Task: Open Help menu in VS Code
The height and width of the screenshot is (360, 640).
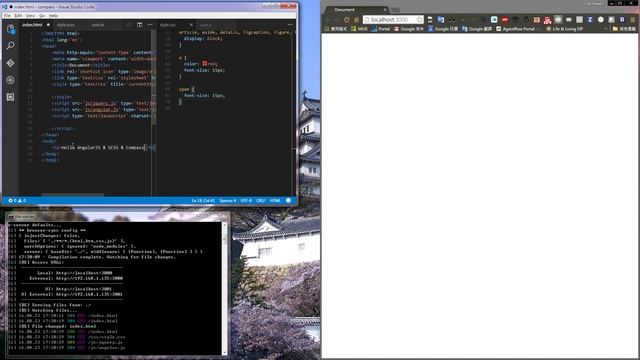Action: [53, 16]
